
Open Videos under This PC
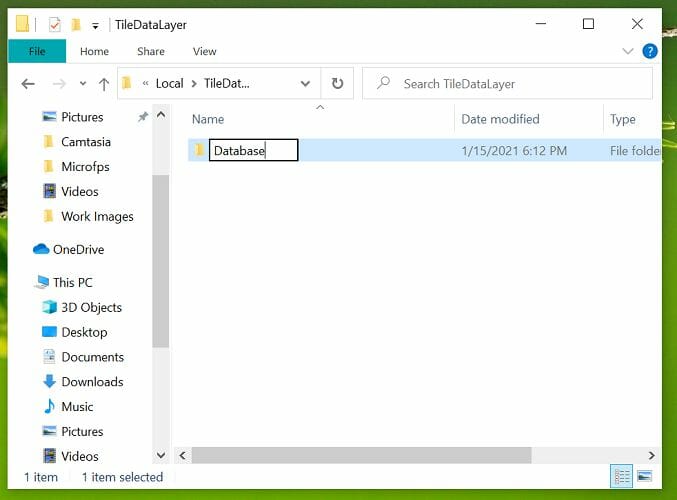[80, 456]
